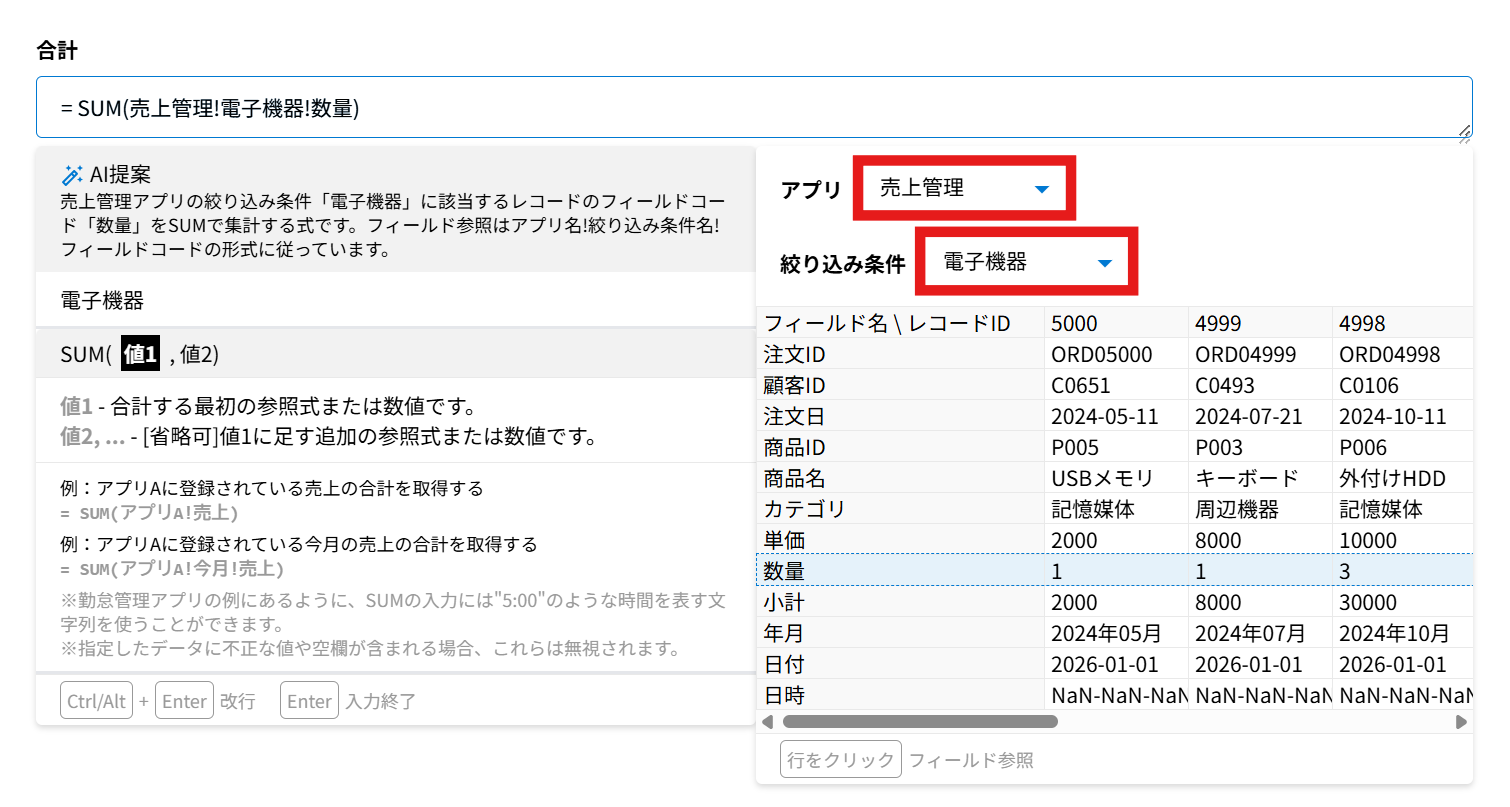Click the AI提案 magic wand icon

pos(71,174)
